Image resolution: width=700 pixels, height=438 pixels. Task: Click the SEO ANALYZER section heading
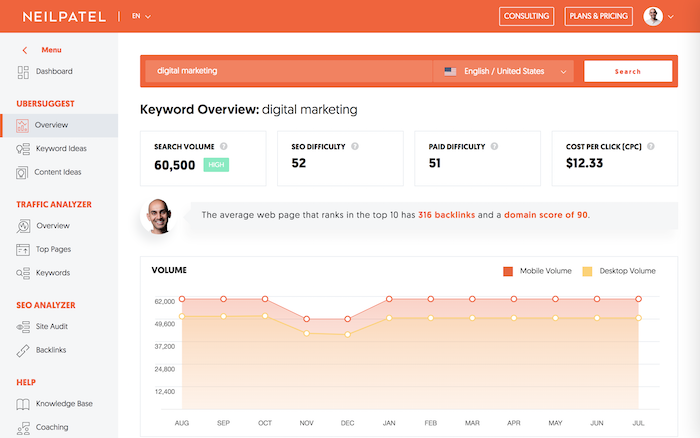tap(46, 305)
